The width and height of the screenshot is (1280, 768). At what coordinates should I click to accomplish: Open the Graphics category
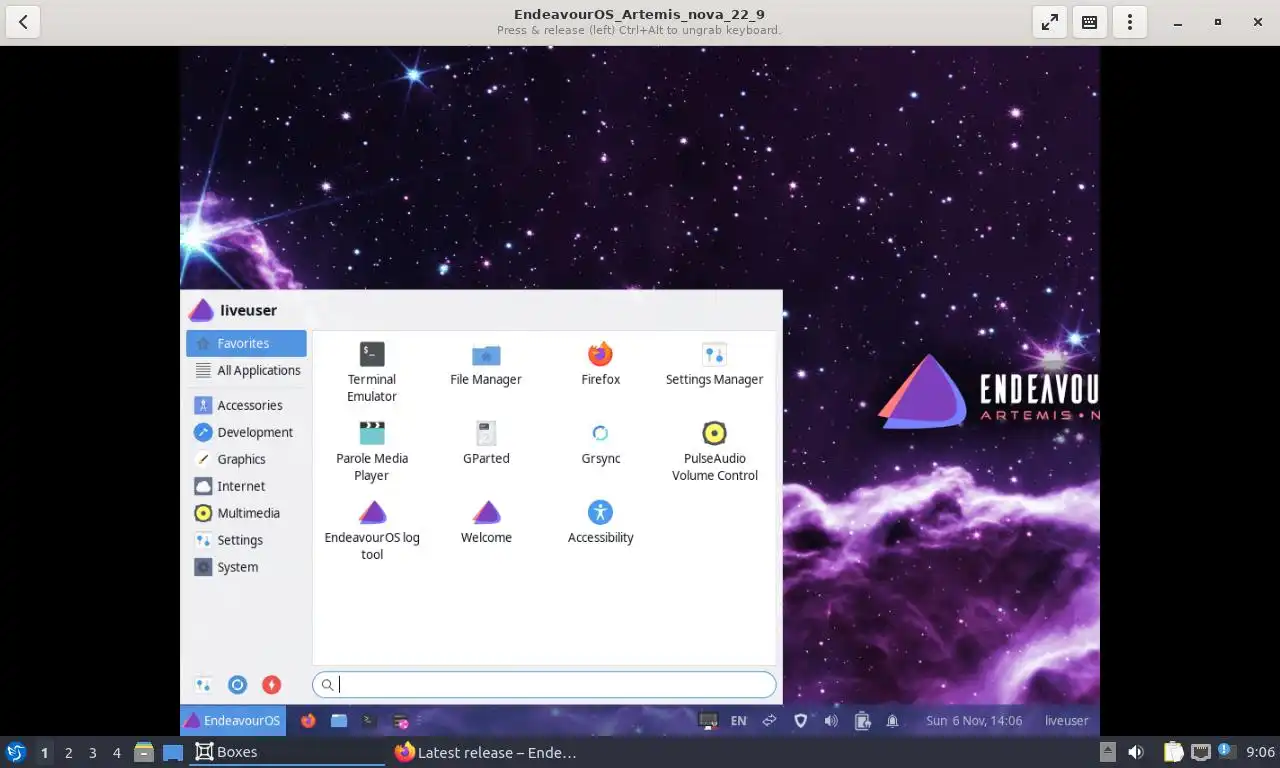(246, 459)
